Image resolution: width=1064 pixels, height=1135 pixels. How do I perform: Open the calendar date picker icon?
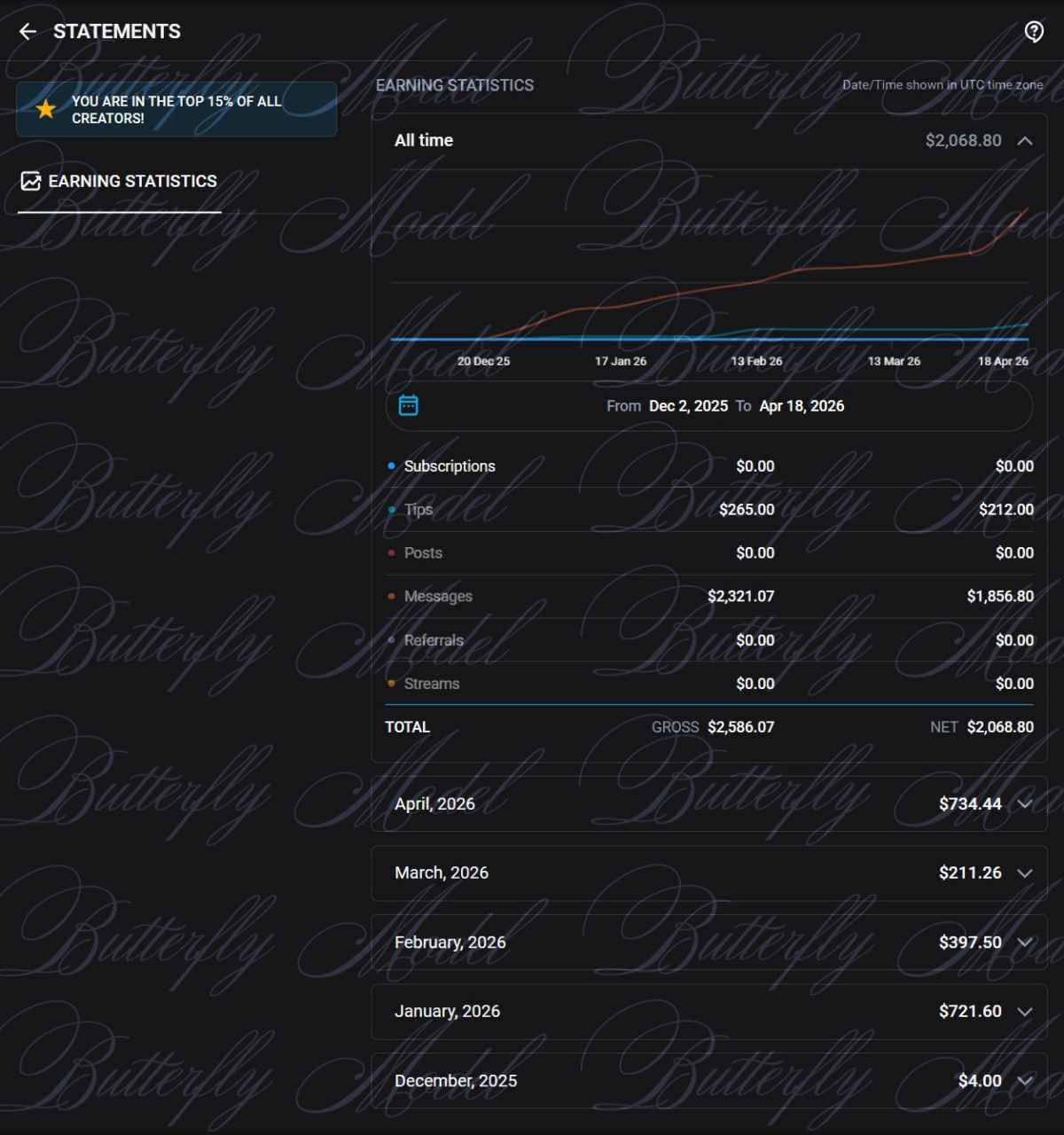point(408,405)
